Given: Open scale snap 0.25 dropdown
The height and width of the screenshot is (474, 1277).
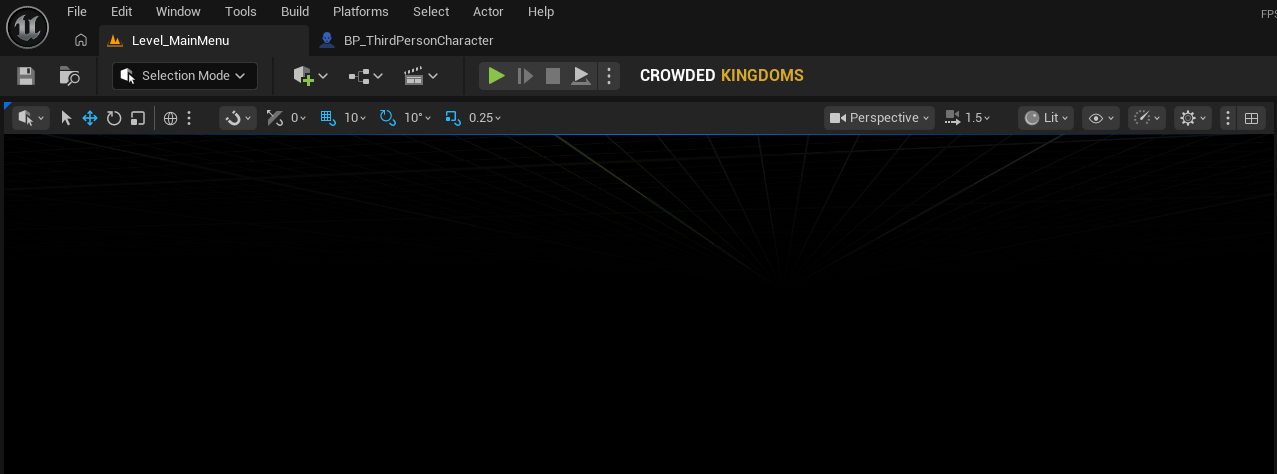Looking at the screenshot, I should click(485, 118).
